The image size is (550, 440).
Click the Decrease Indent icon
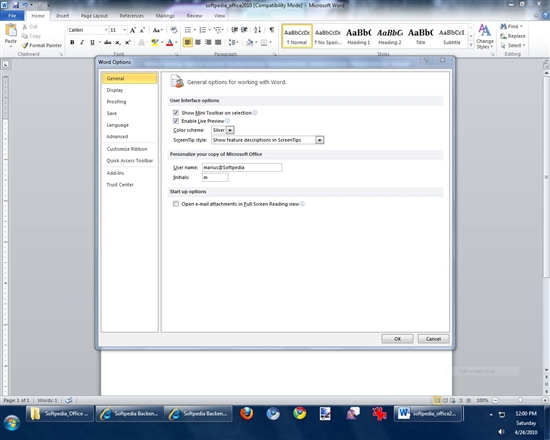[234, 30]
